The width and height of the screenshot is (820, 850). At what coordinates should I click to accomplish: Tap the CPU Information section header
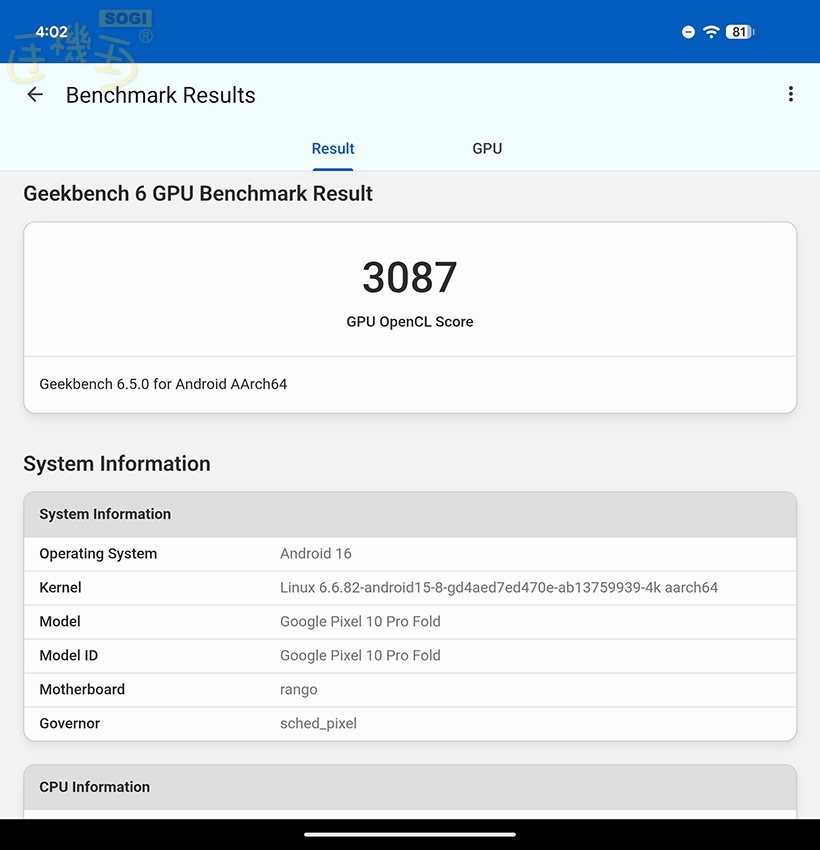pyautogui.click(x=409, y=787)
